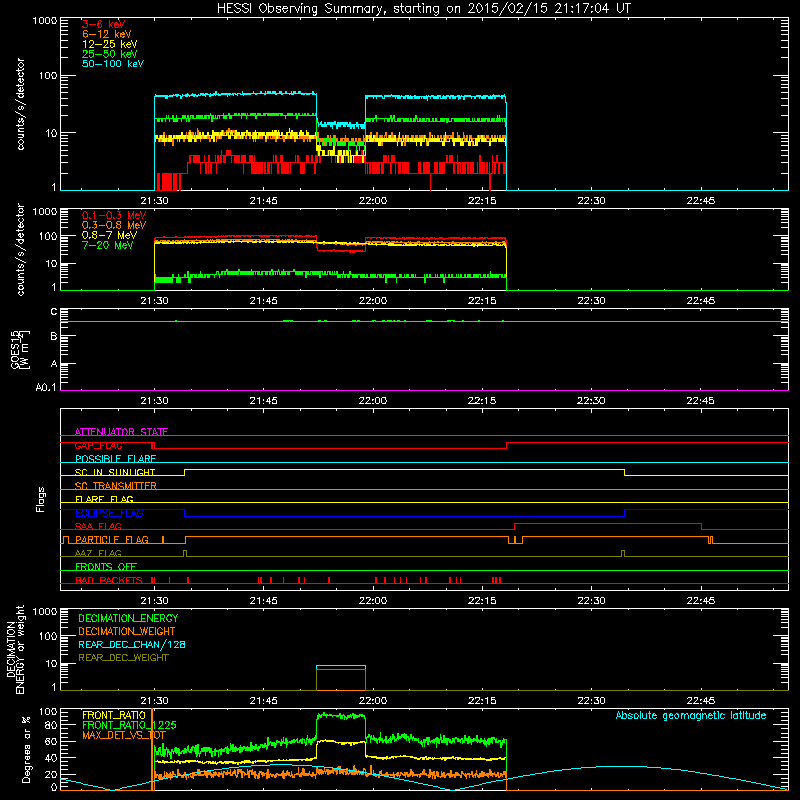Select the 0.1-0.3 MeV legend label

tap(114, 215)
